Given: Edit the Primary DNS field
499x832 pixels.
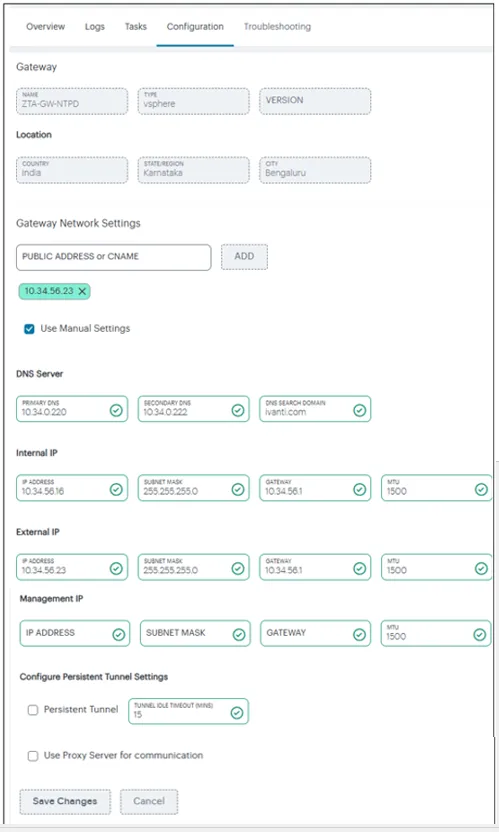Looking at the screenshot, I should (x=72, y=409).
